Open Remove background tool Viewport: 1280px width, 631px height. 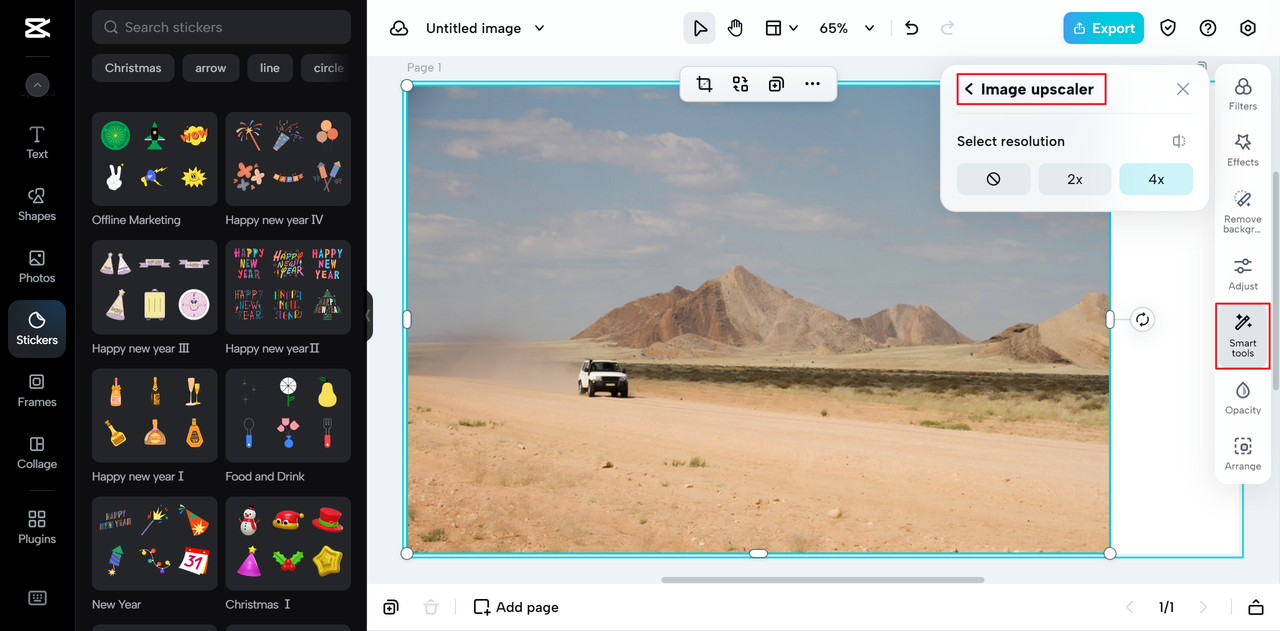(x=1243, y=212)
